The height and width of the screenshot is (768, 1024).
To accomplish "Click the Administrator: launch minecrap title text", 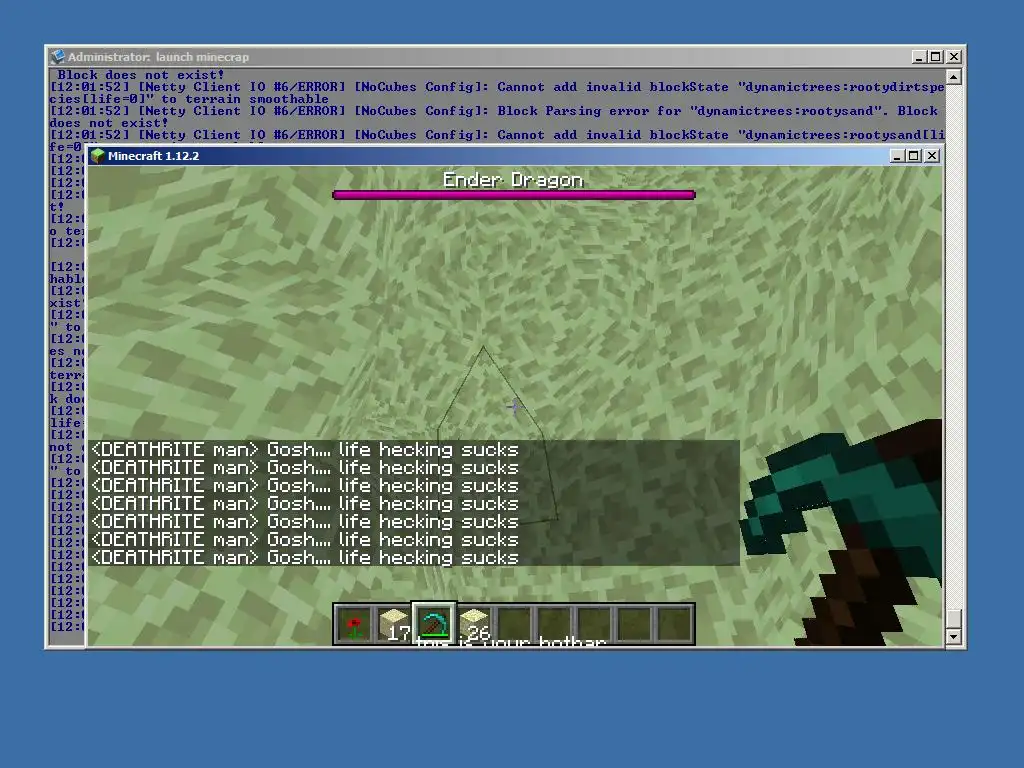I will [158, 57].
